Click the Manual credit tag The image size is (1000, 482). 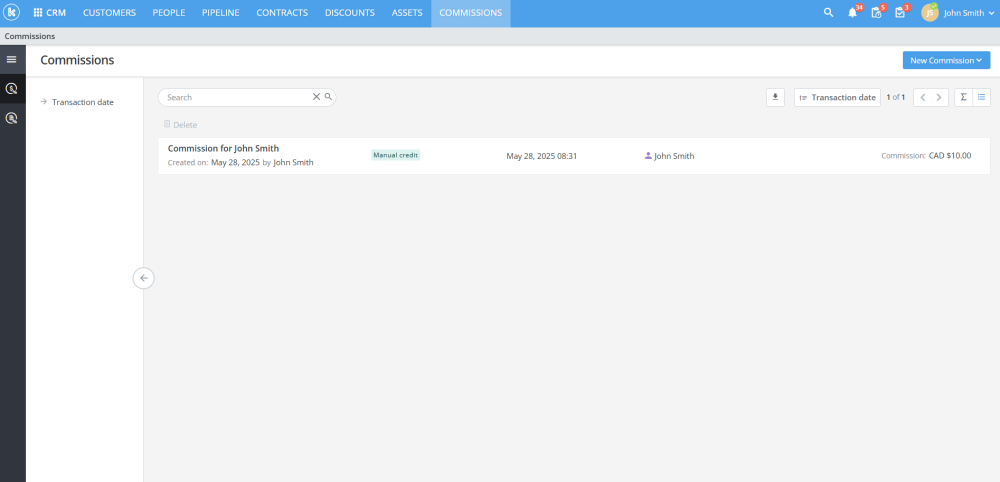tap(395, 155)
